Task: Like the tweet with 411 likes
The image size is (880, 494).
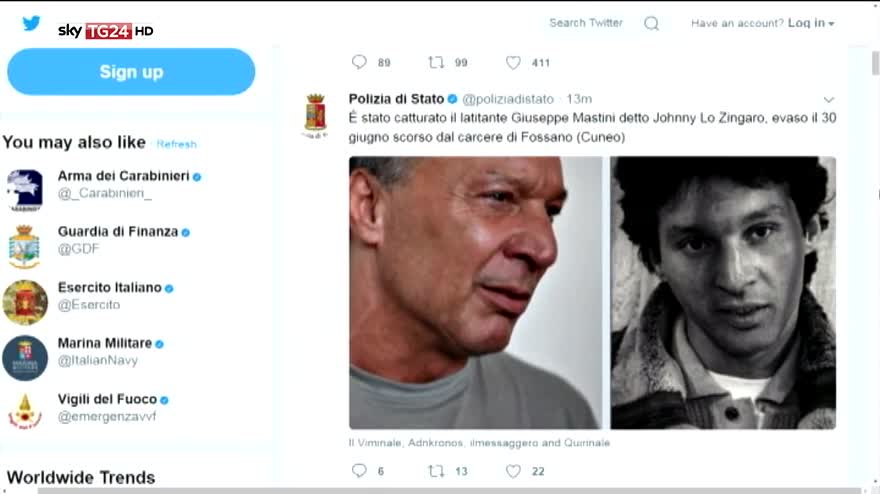Action: tap(513, 62)
